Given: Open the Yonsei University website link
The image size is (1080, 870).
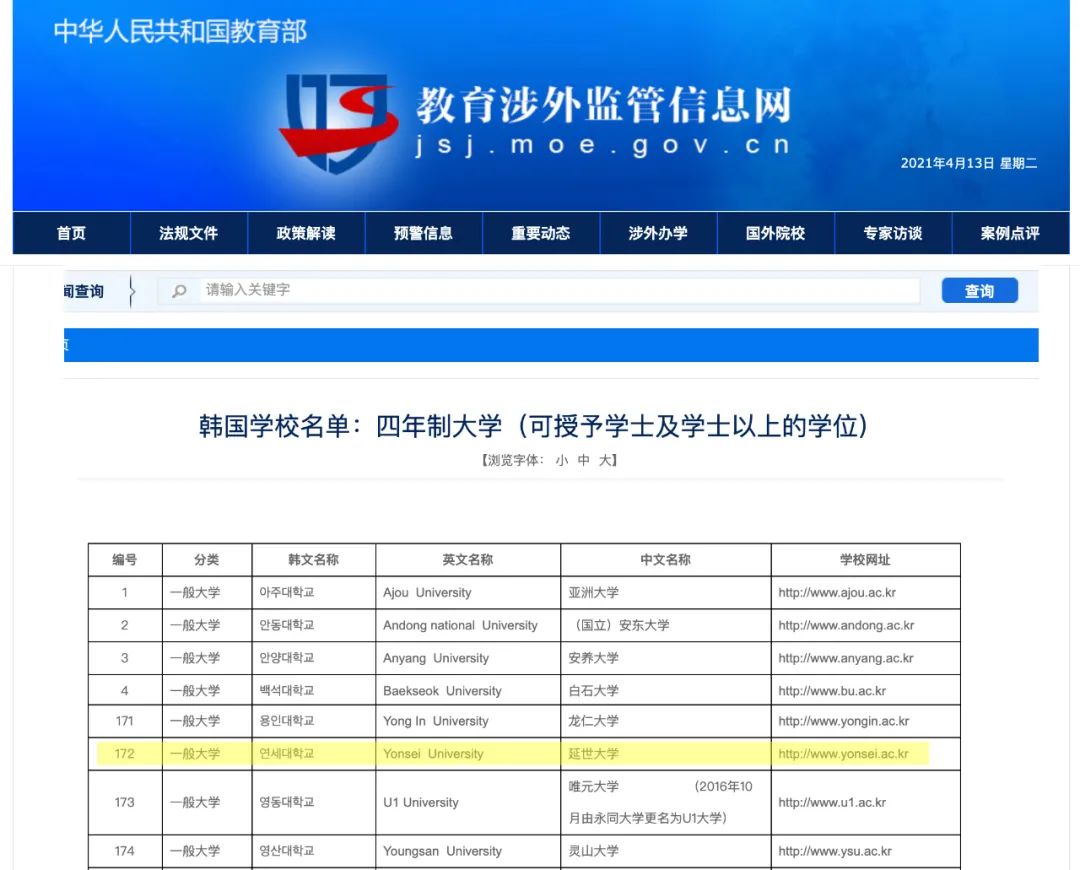Looking at the screenshot, I should click(843, 754).
